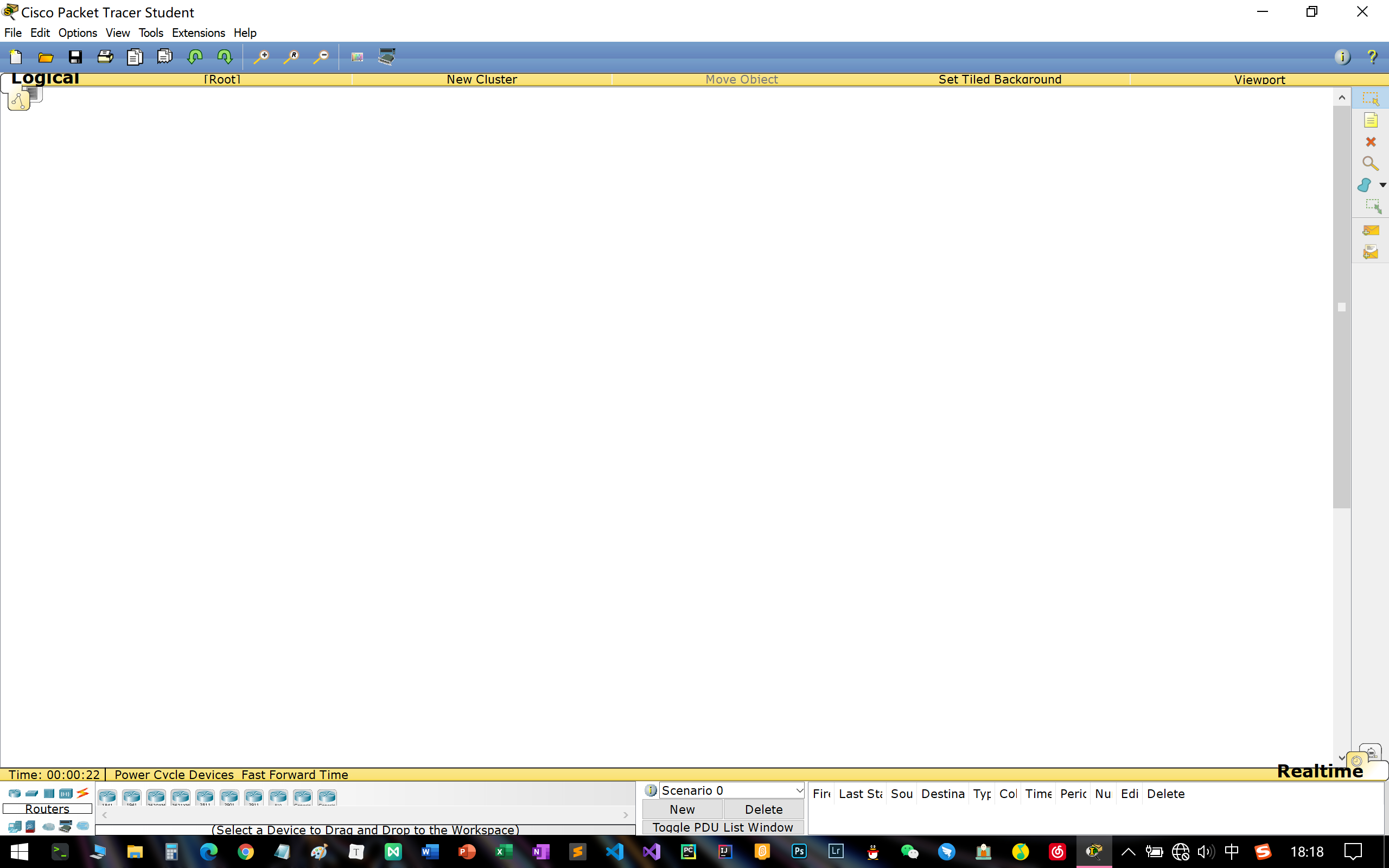Choose the Custom Made Devices icon

[x=66, y=827]
